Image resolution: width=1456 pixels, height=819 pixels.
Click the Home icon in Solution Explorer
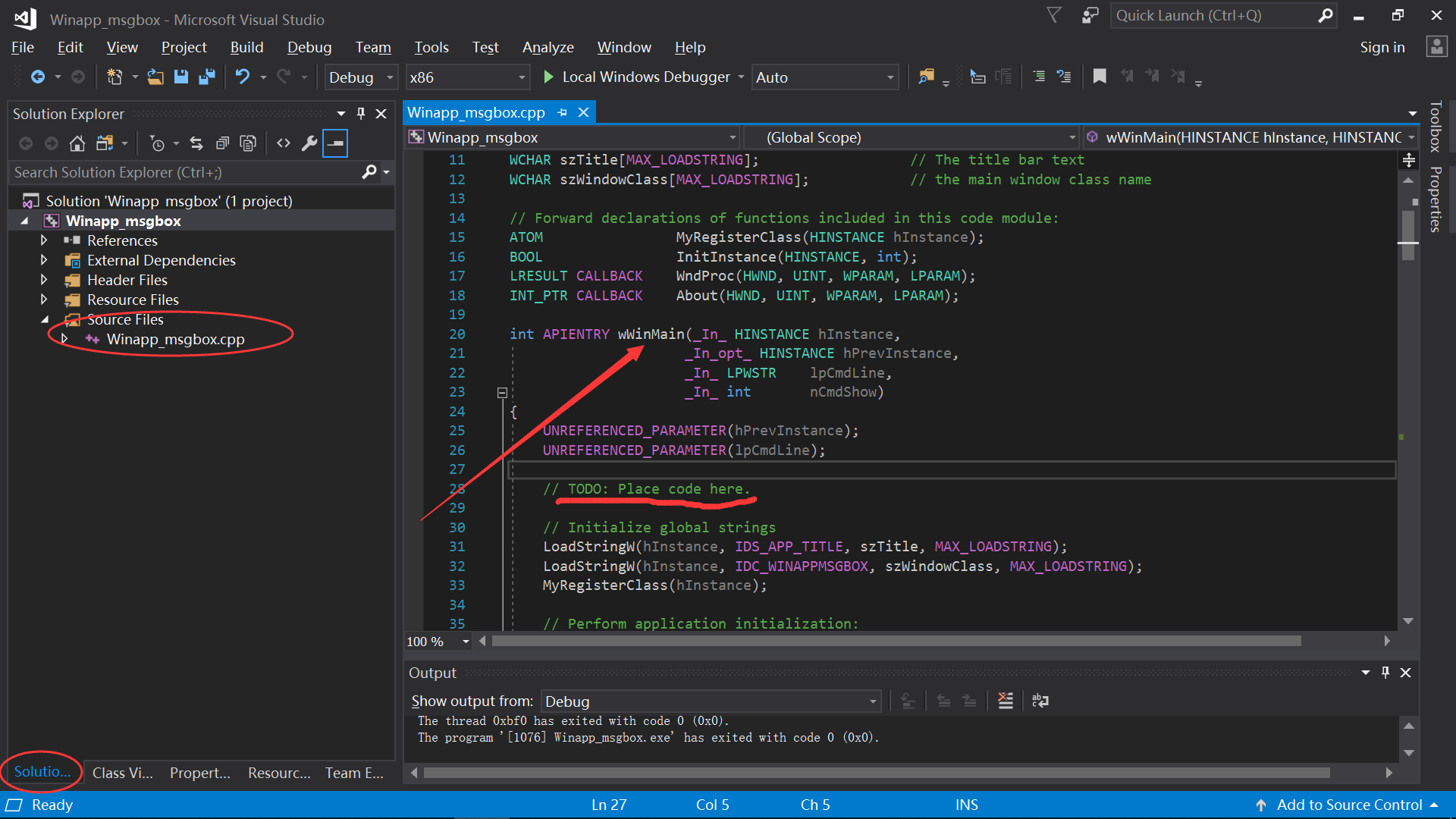coord(77,143)
